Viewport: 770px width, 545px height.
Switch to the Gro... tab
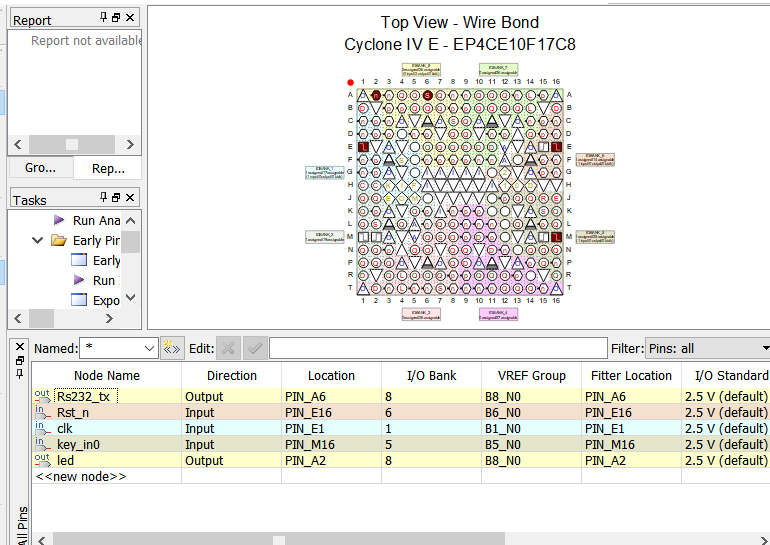(41, 168)
